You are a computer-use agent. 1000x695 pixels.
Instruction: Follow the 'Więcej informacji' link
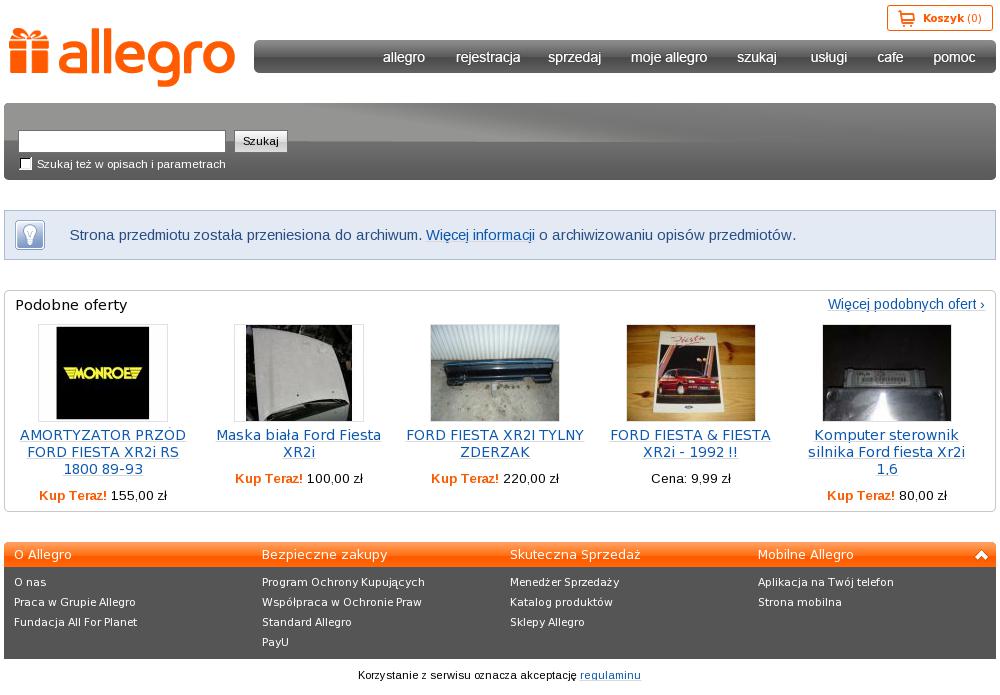(x=480, y=235)
